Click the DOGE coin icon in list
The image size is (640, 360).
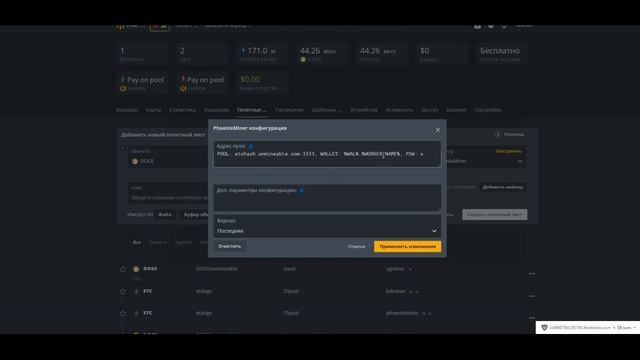[x=136, y=269]
